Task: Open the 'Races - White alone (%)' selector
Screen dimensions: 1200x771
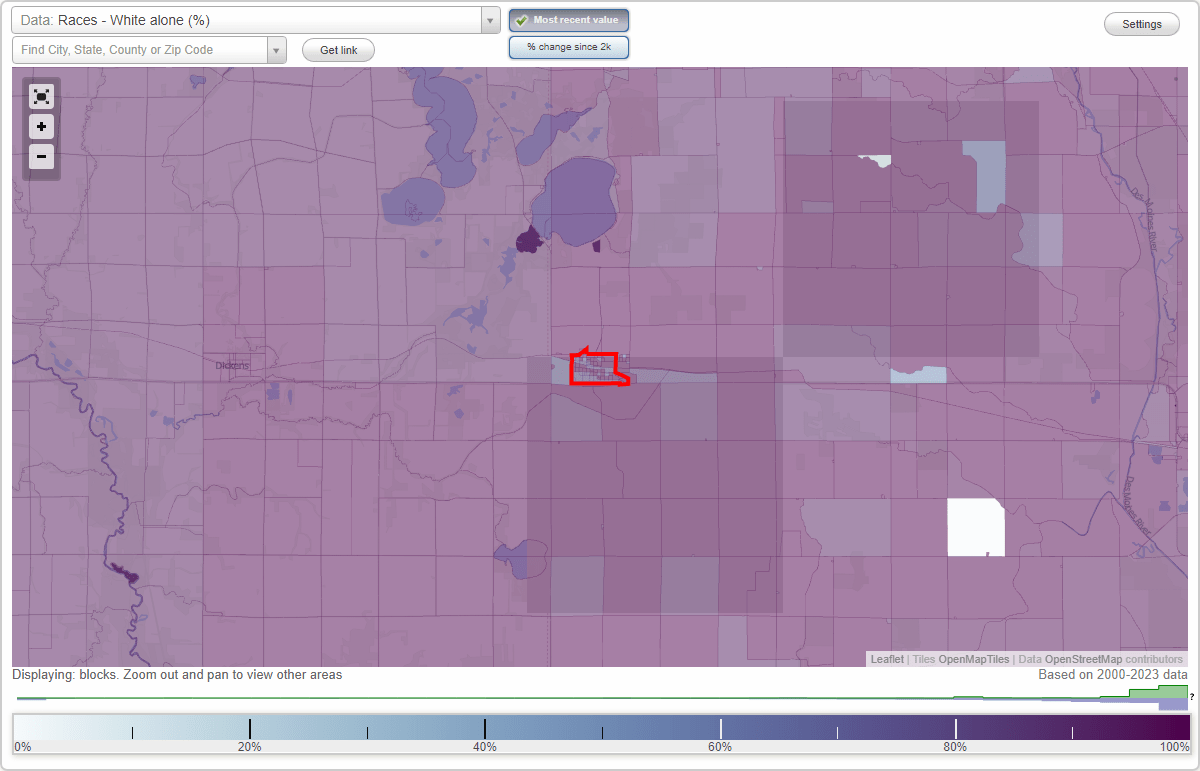Action: tap(250, 19)
